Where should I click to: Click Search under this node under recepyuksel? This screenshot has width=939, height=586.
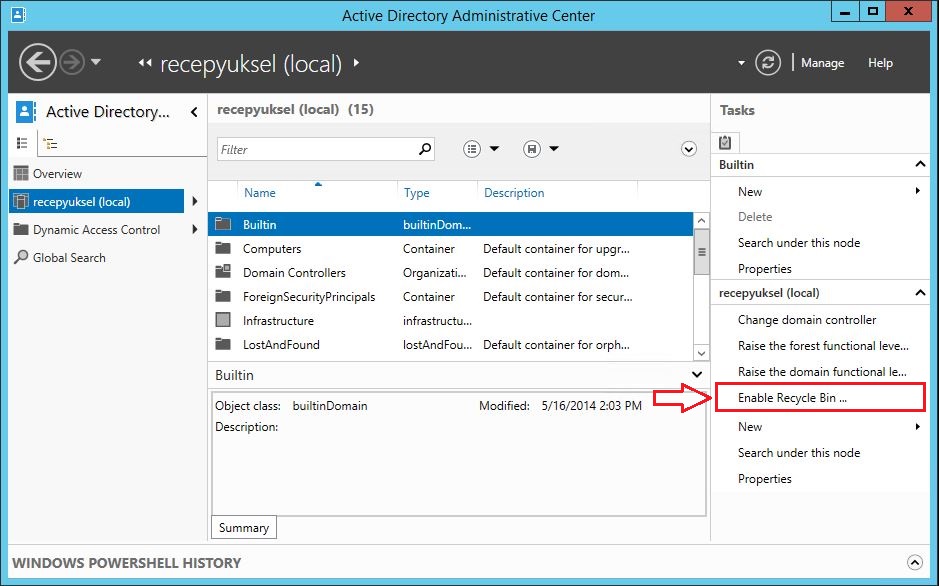(799, 453)
